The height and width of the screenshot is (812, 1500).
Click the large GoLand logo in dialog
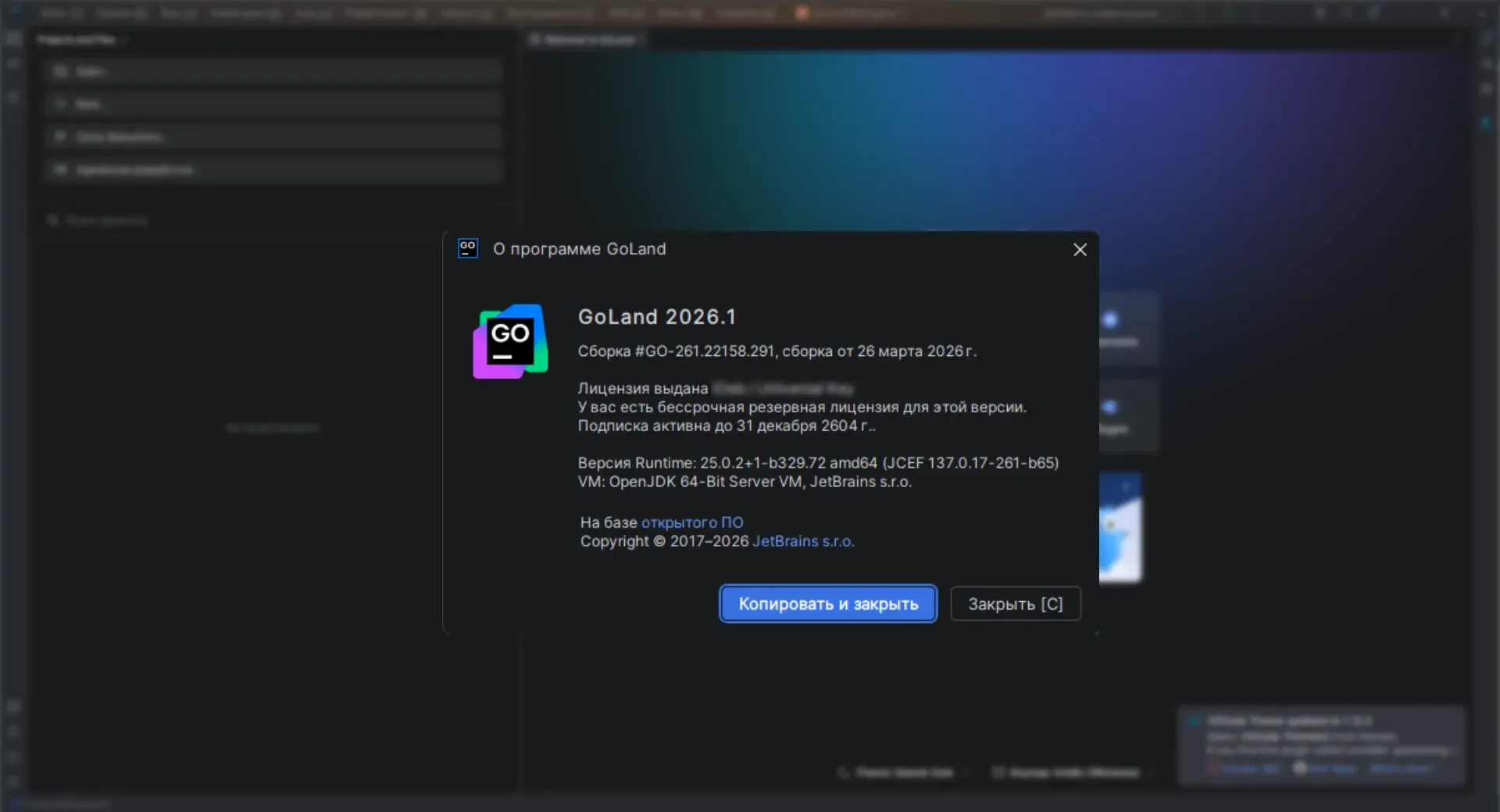(510, 341)
